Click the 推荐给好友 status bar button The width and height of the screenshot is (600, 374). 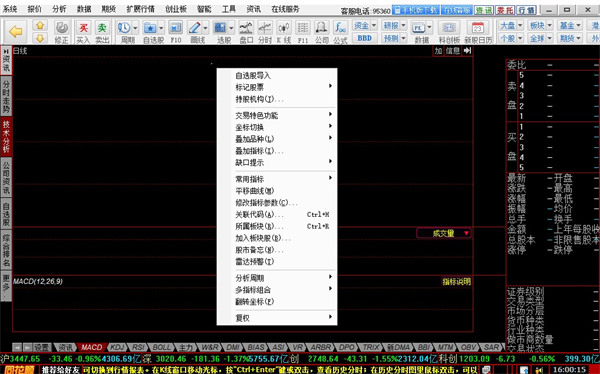(61, 370)
